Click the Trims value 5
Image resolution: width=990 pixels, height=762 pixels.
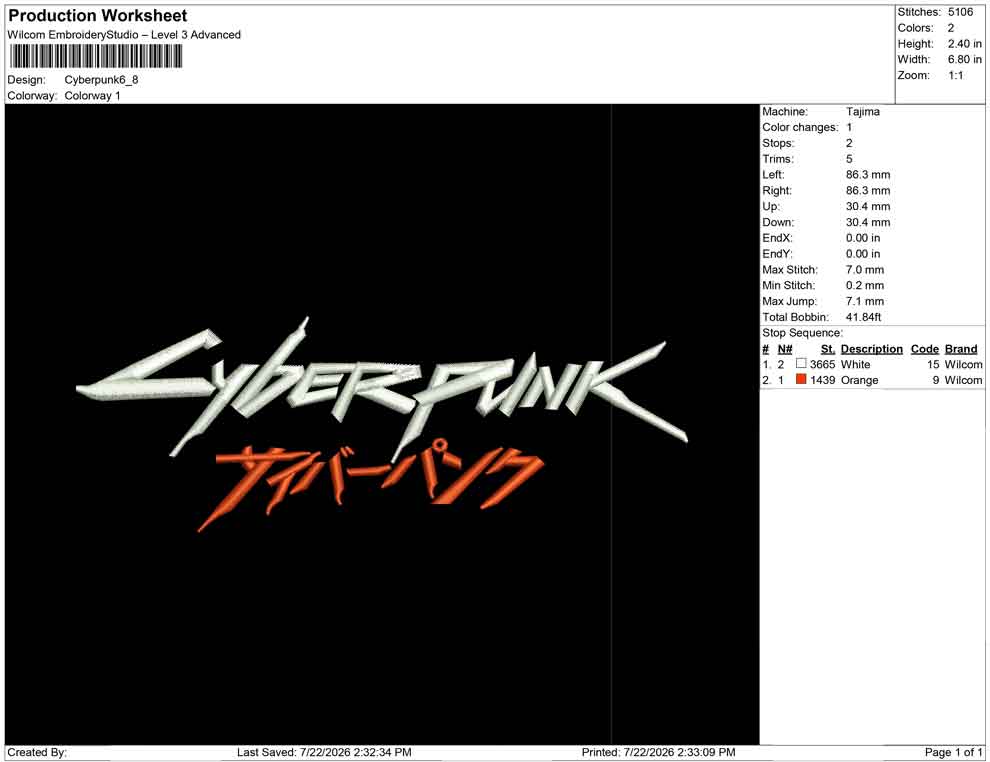[x=849, y=158]
